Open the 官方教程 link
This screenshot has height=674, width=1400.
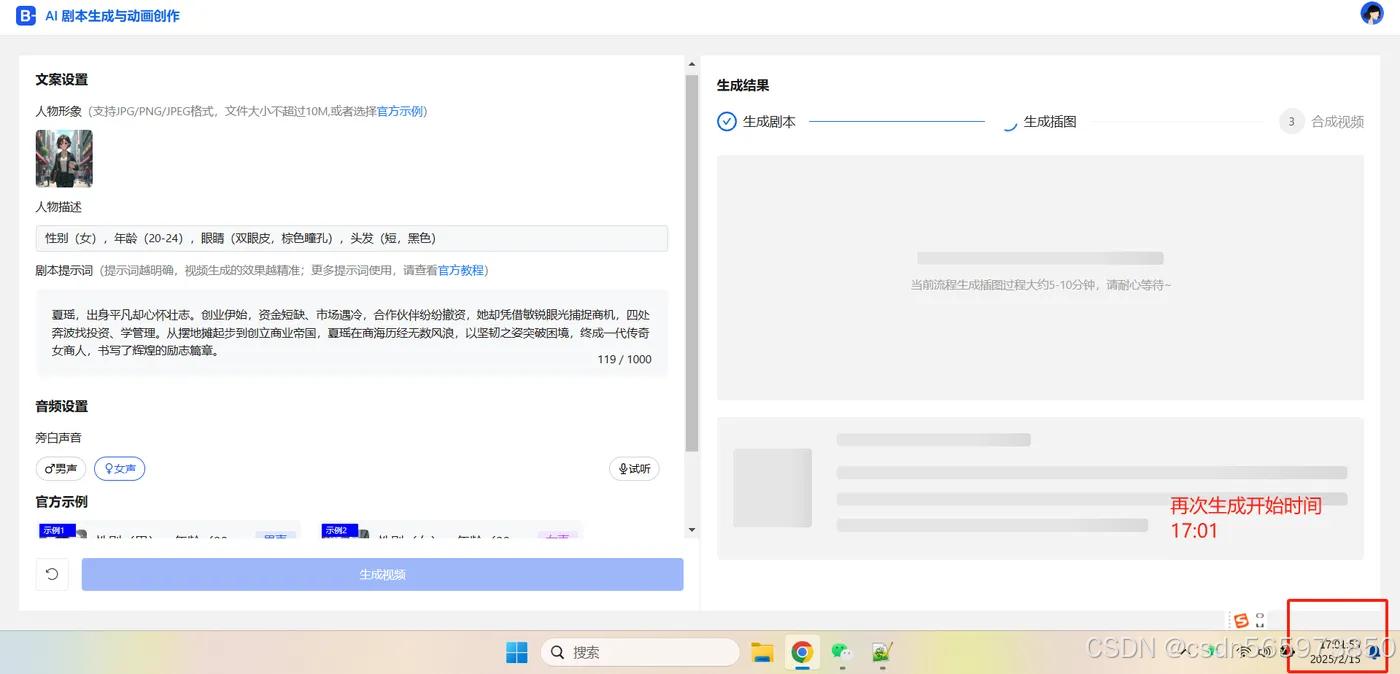pyautogui.click(x=461, y=270)
